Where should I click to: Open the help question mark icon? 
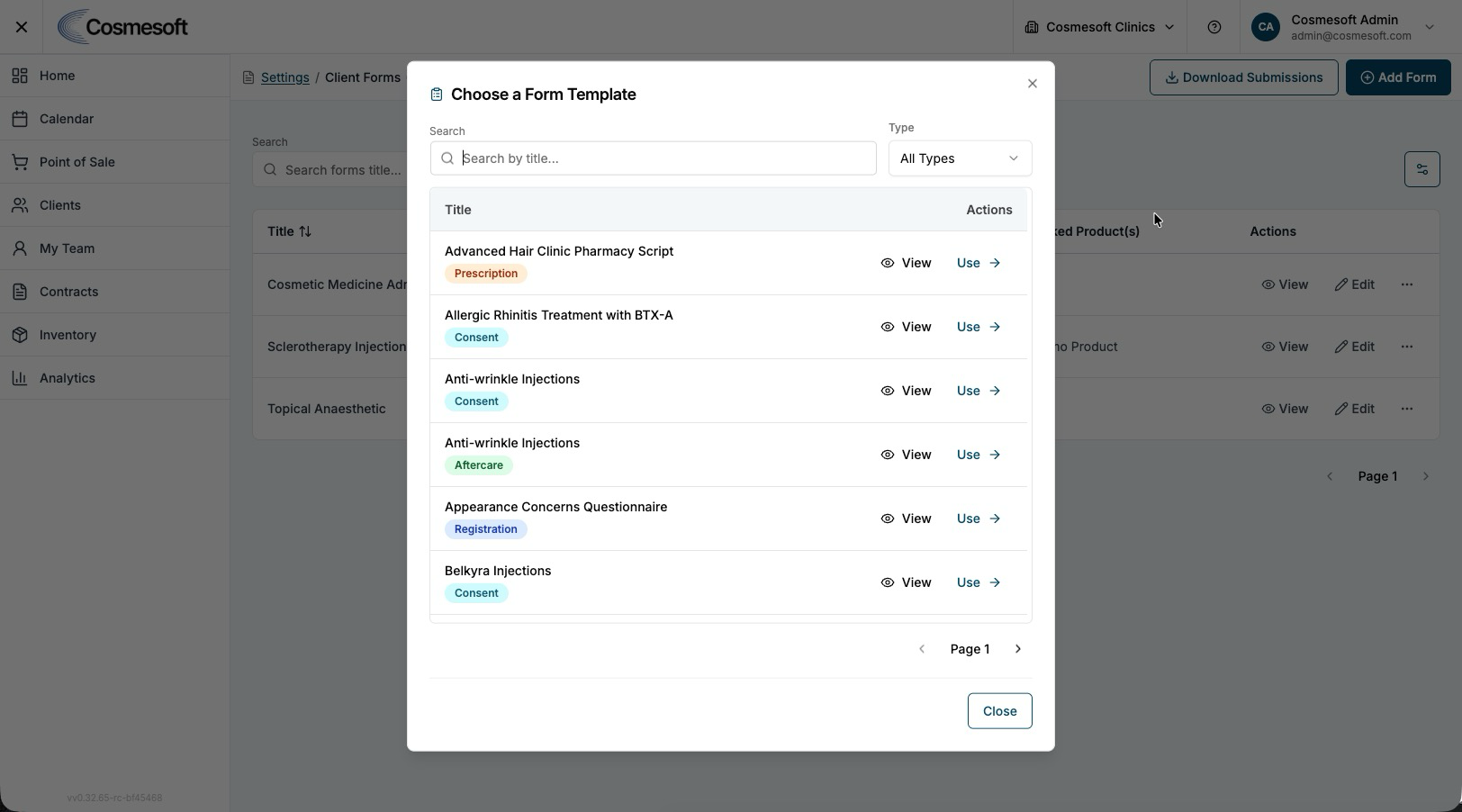click(1214, 27)
